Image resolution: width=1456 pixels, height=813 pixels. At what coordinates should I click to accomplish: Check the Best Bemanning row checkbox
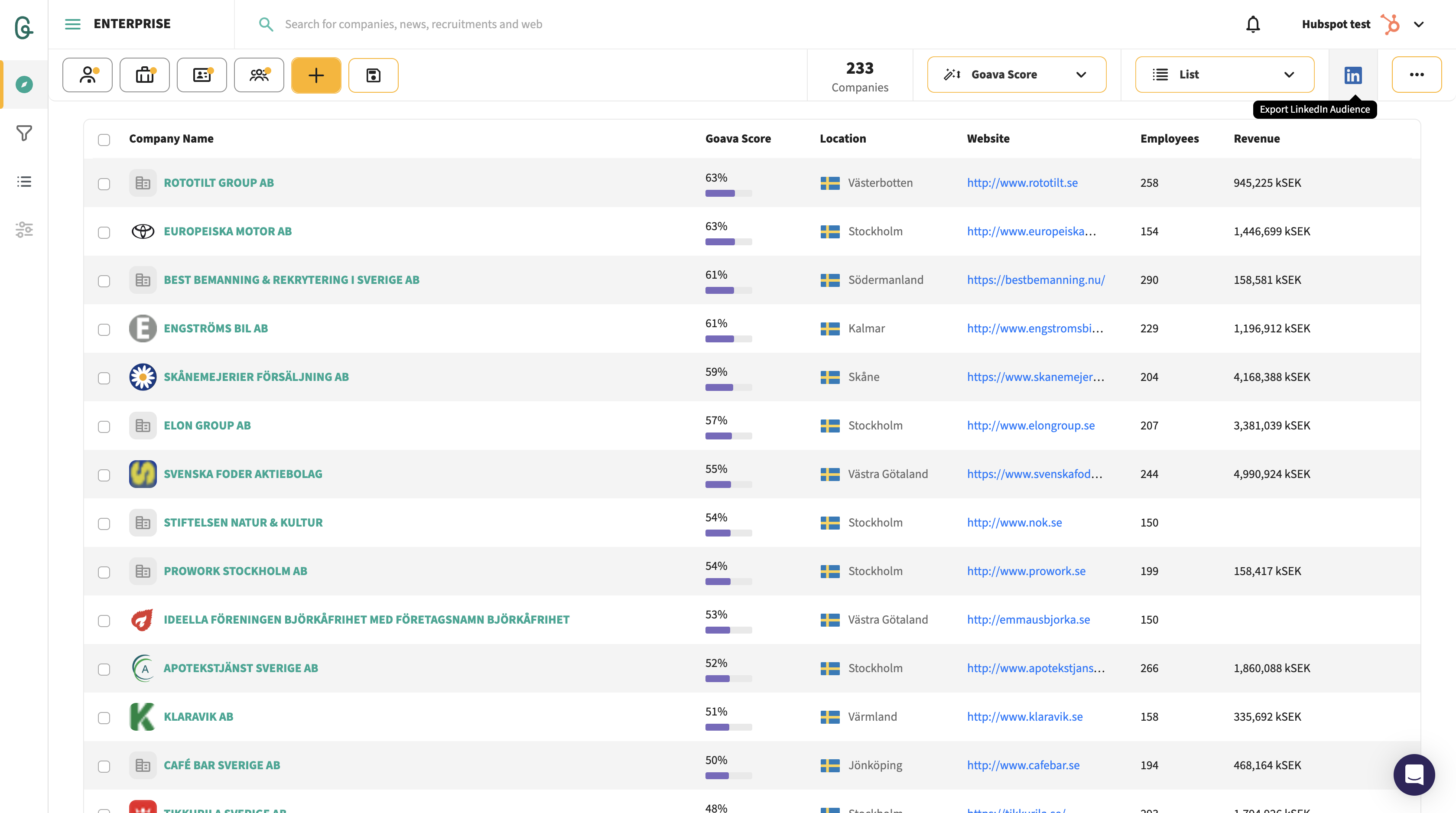coord(104,281)
